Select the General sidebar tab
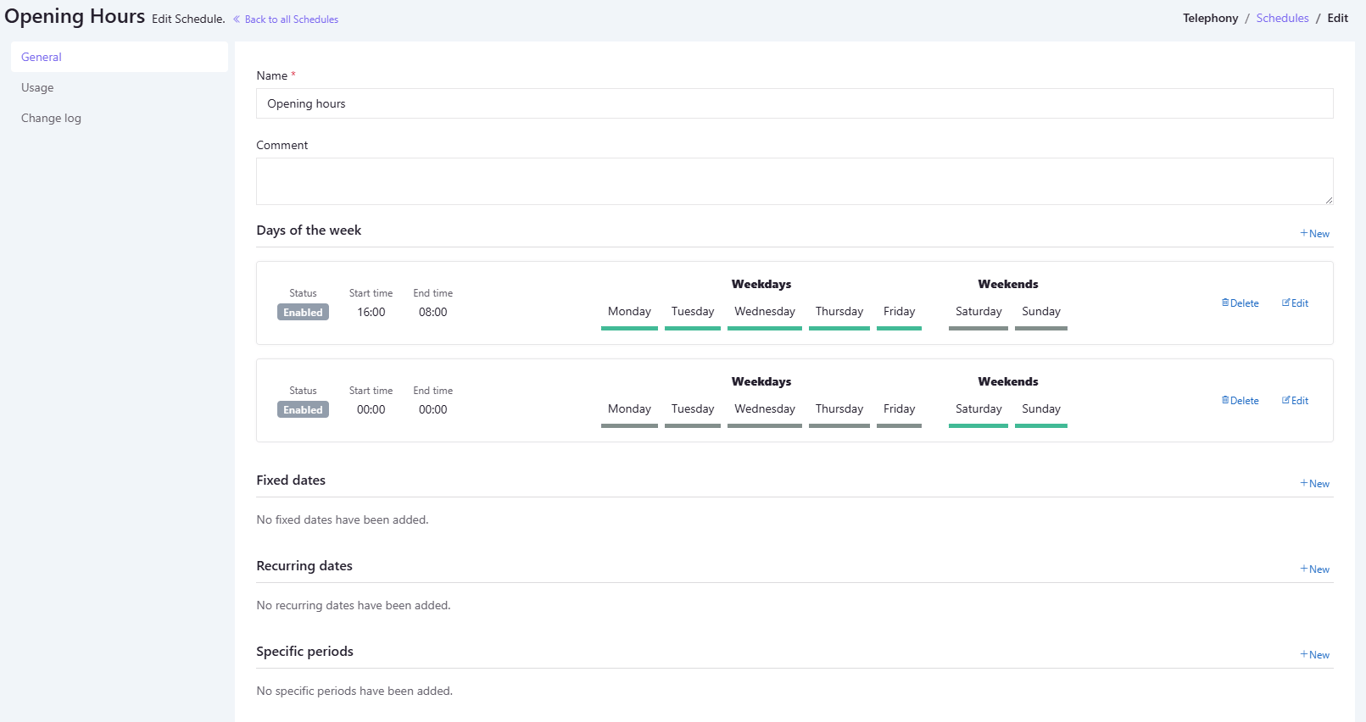Screen dimensions: 1366x722 click(42, 57)
